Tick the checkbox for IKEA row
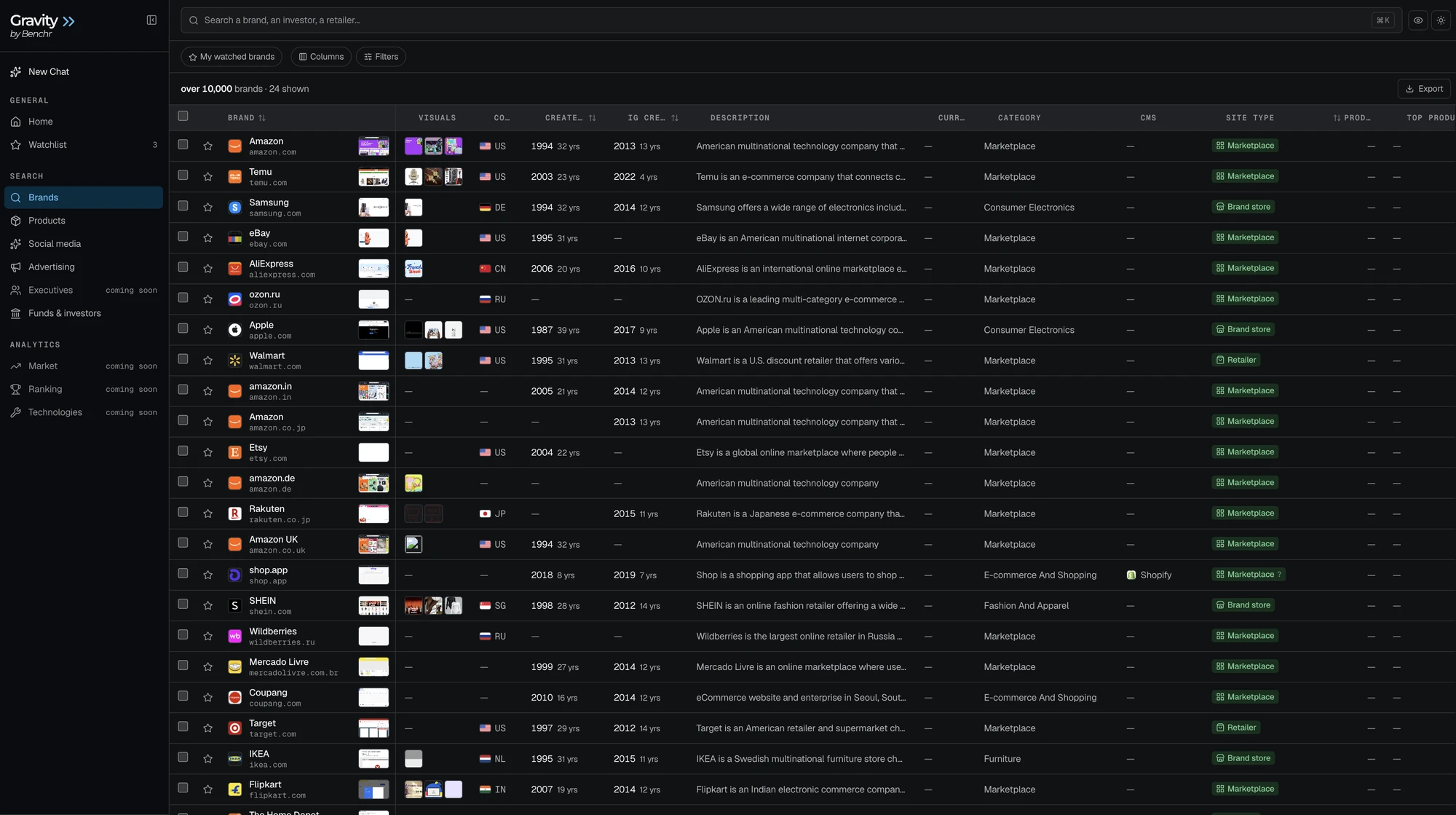 click(183, 757)
